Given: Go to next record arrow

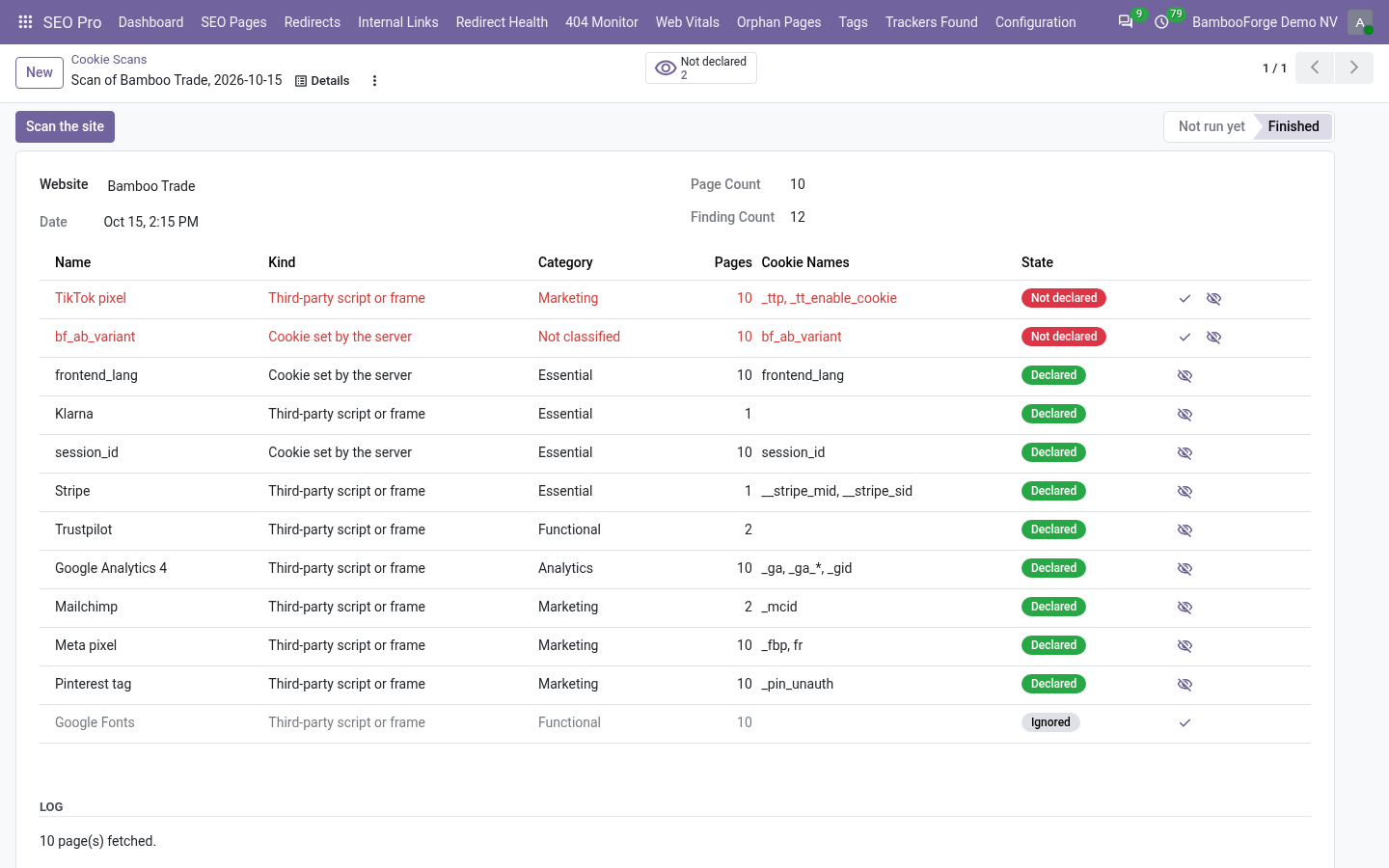Looking at the screenshot, I should coord(1353,68).
